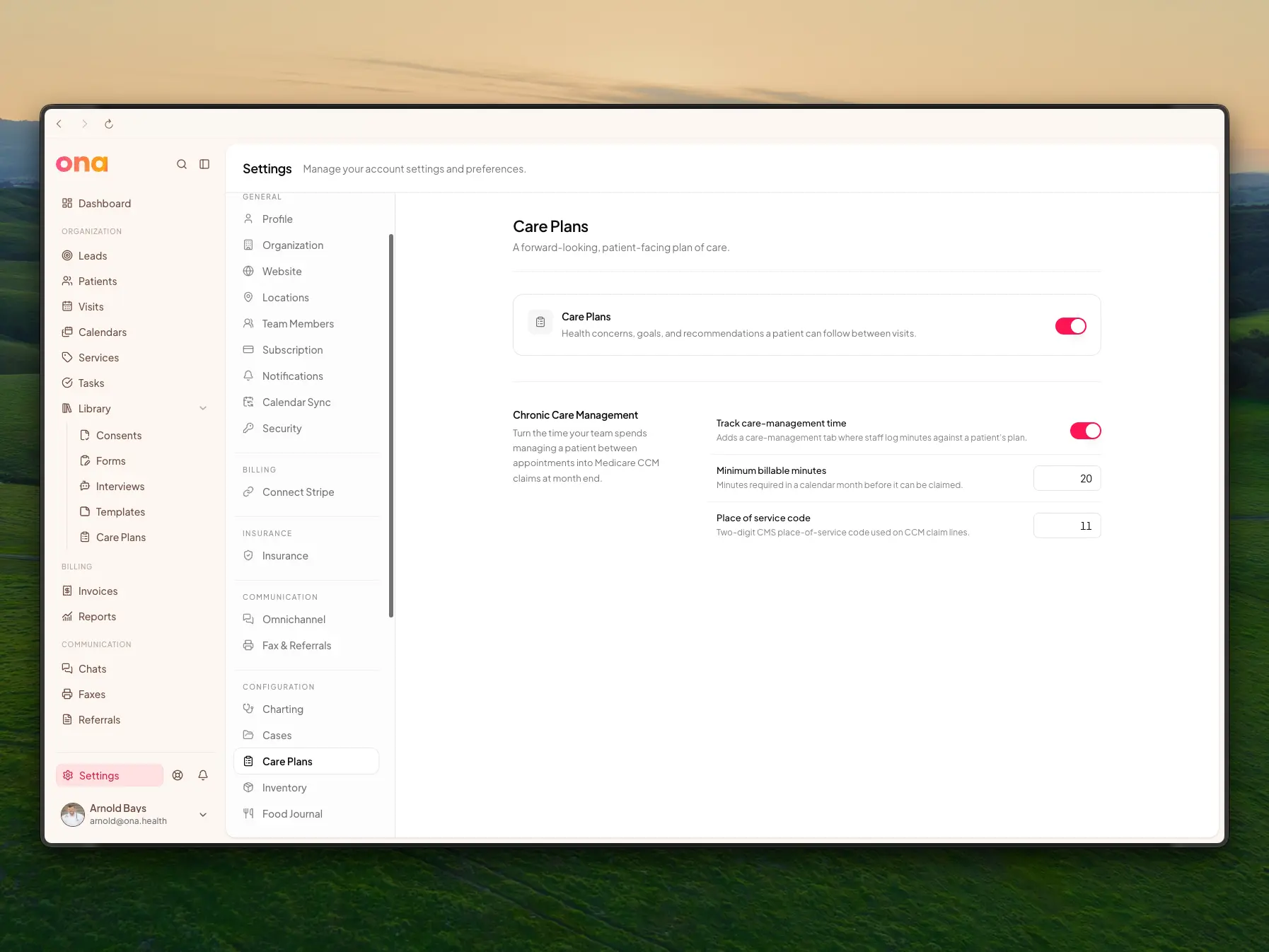Open Chats in the sidebar
This screenshot has width=1269, height=952.
(134, 669)
